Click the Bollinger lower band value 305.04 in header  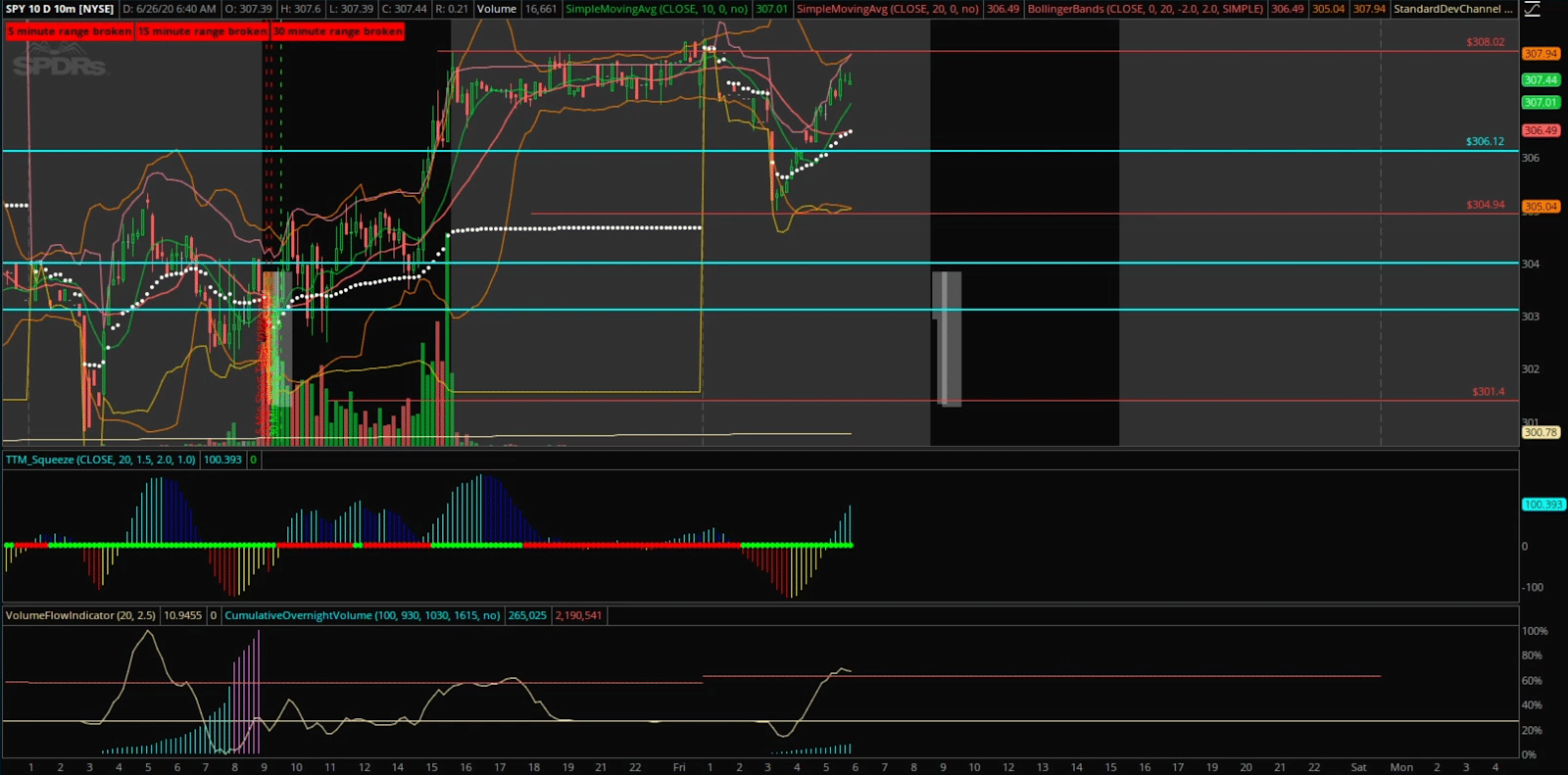[1329, 9]
